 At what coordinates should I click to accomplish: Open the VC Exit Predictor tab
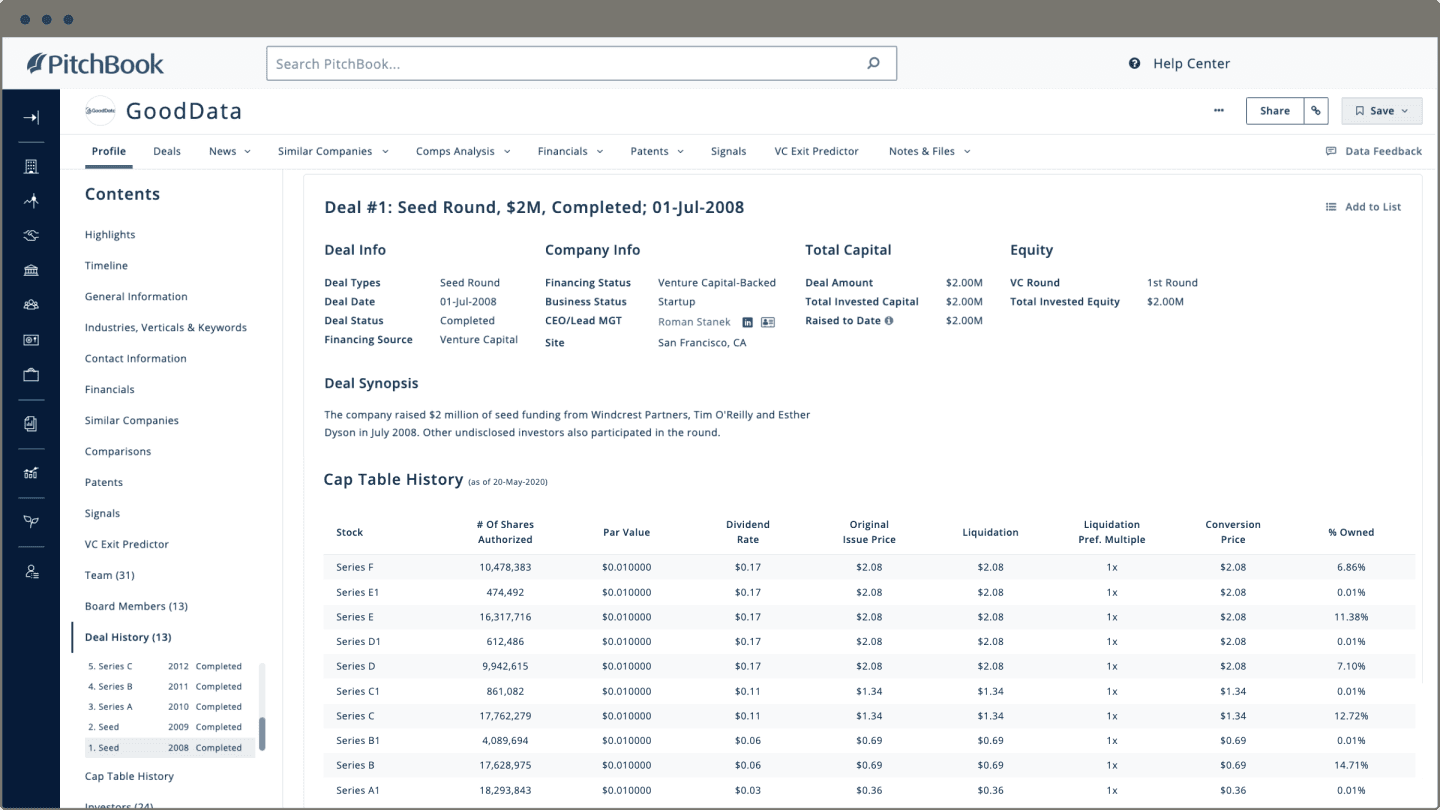[816, 151]
